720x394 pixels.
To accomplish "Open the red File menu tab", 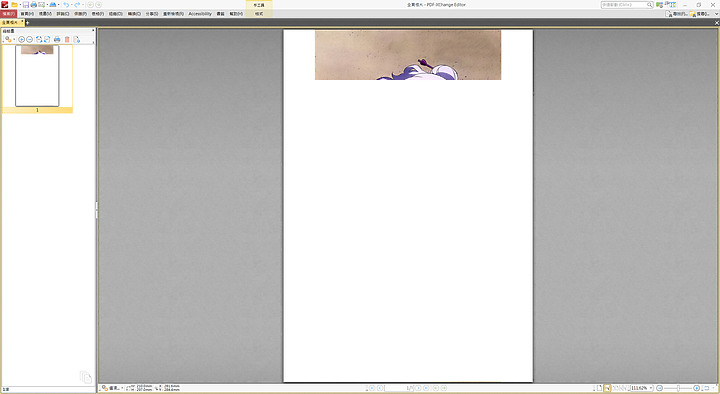I will 9,14.
